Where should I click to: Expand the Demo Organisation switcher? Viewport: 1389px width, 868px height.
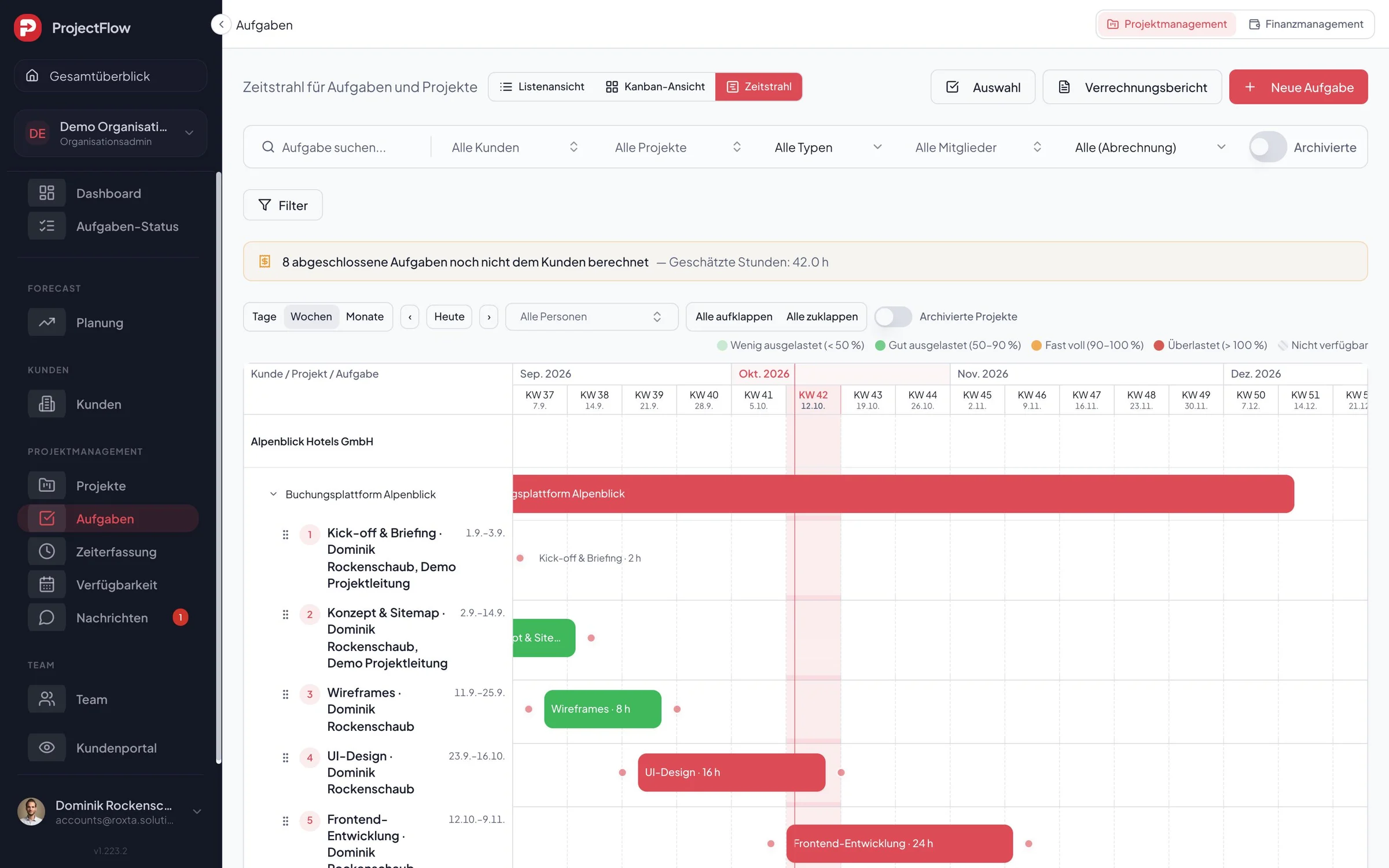[x=111, y=133]
